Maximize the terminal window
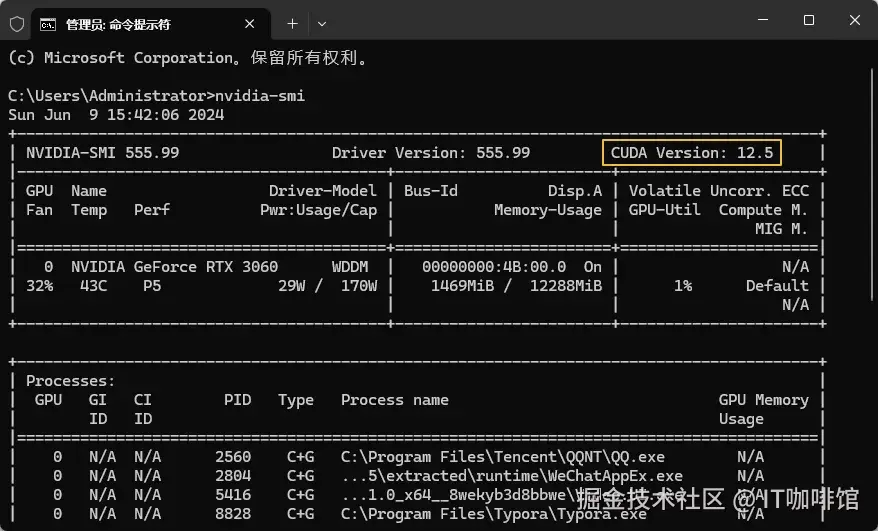Image resolution: width=878 pixels, height=531 pixels. [808, 20]
